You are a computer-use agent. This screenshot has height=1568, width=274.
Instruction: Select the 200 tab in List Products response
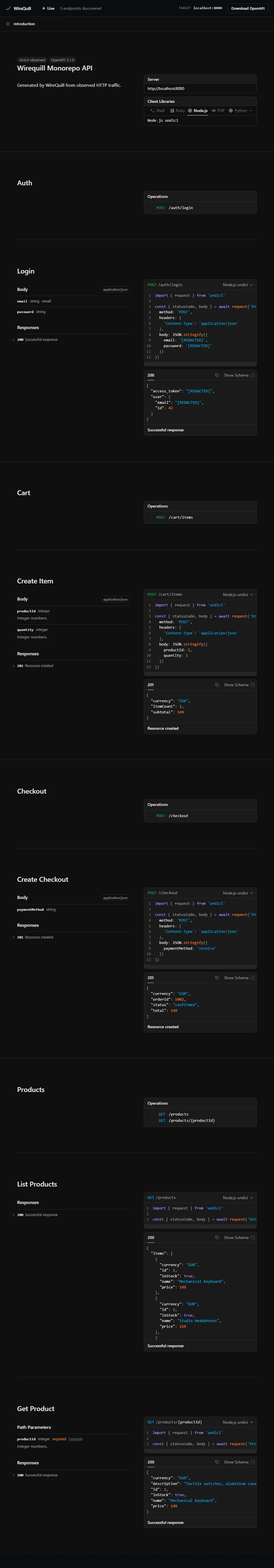coord(151,1238)
